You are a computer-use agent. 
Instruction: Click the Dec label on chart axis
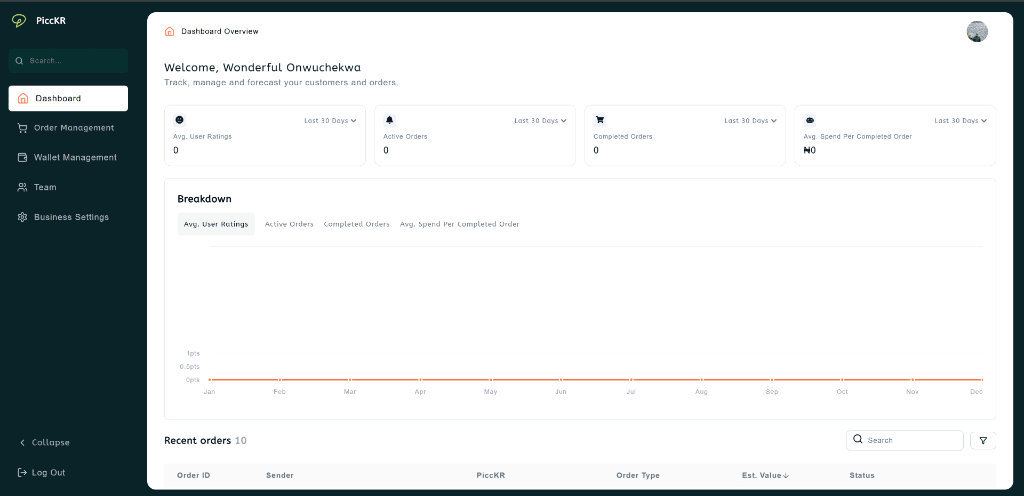click(976, 392)
